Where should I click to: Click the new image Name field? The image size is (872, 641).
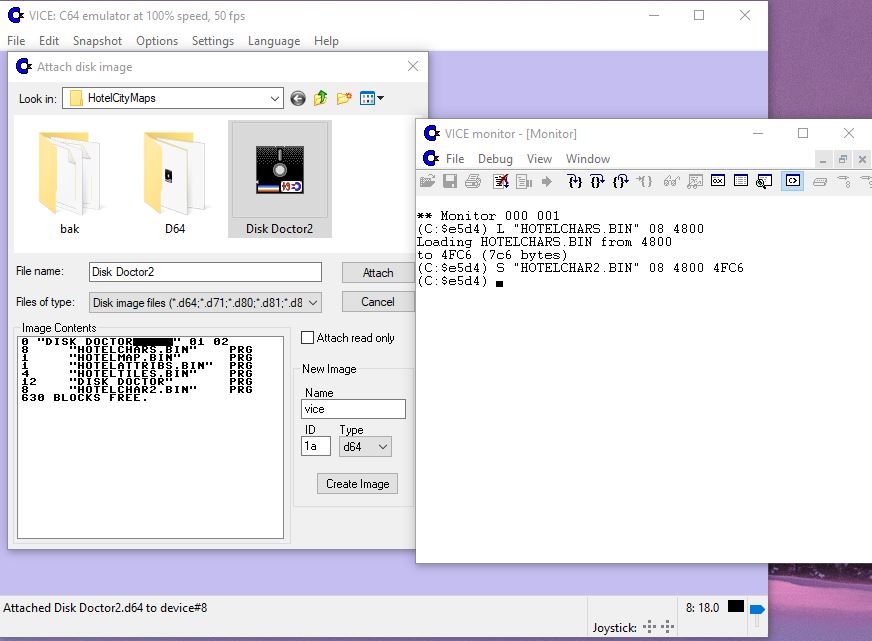tap(353, 409)
